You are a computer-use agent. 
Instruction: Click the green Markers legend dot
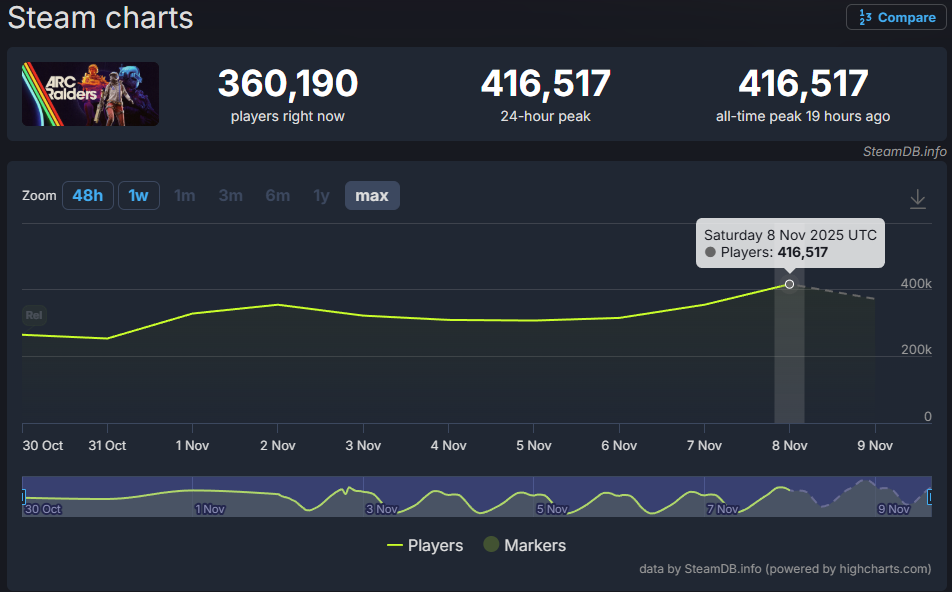click(x=491, y=545)
